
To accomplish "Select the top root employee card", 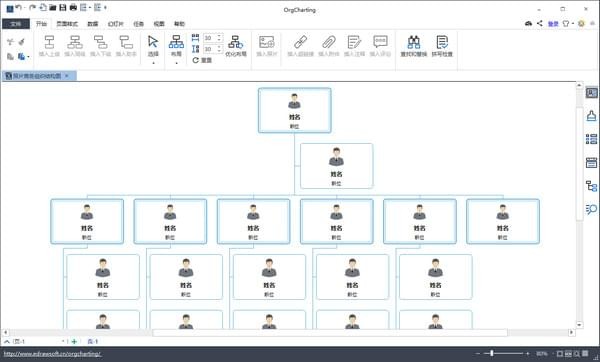I will tap(295, 111).
